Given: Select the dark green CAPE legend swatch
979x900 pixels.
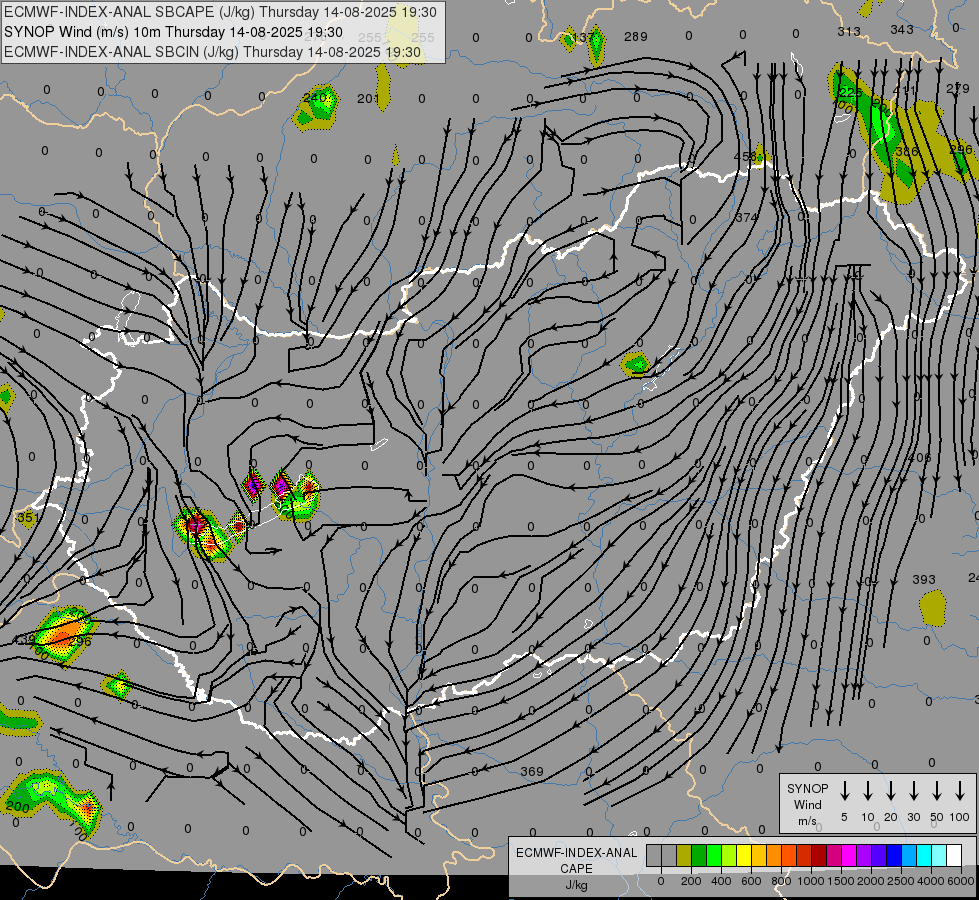Looking at the screenshot, I should pyautogui.click(x=699, y=855).
